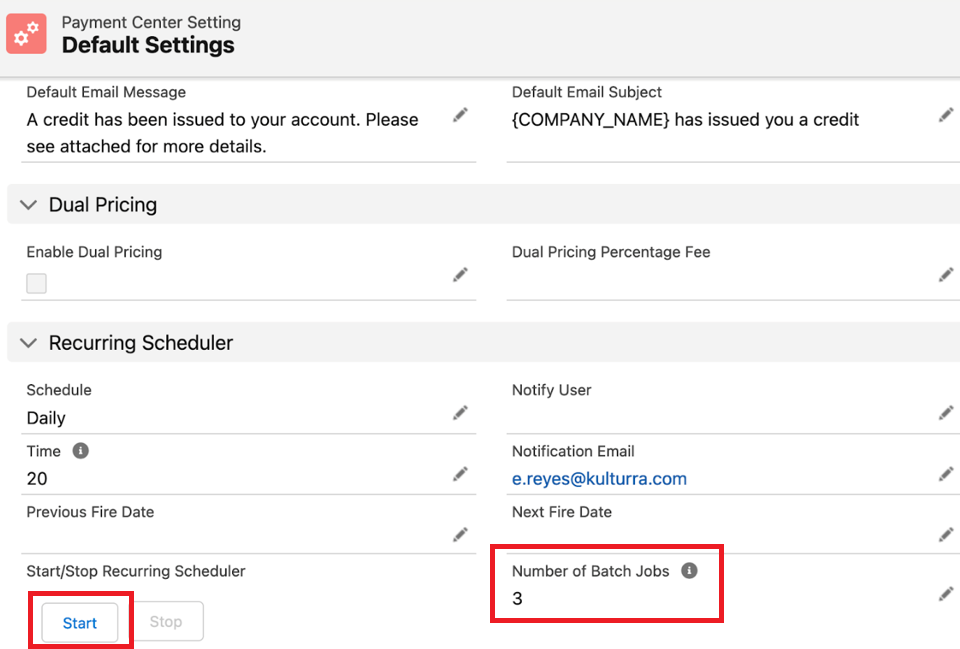Collapse the Recurring Scheduler section

coord(28,343)
